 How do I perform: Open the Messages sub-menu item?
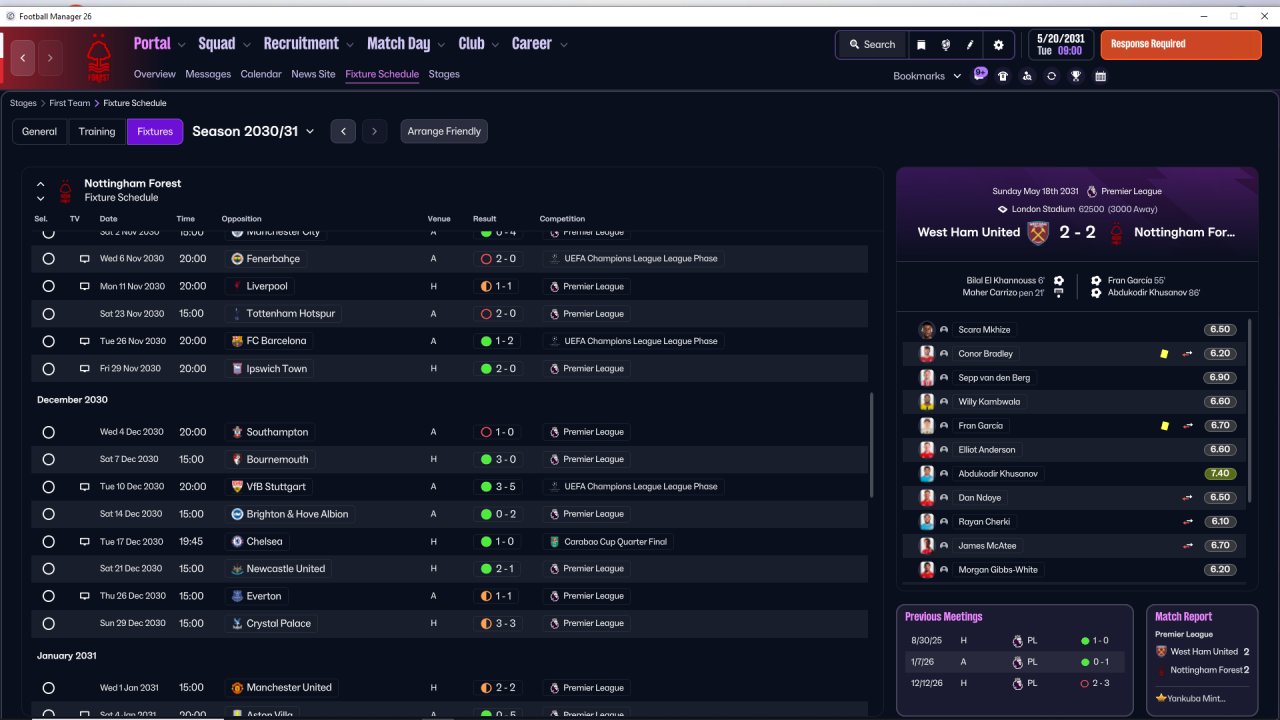(x=208, y=74)
